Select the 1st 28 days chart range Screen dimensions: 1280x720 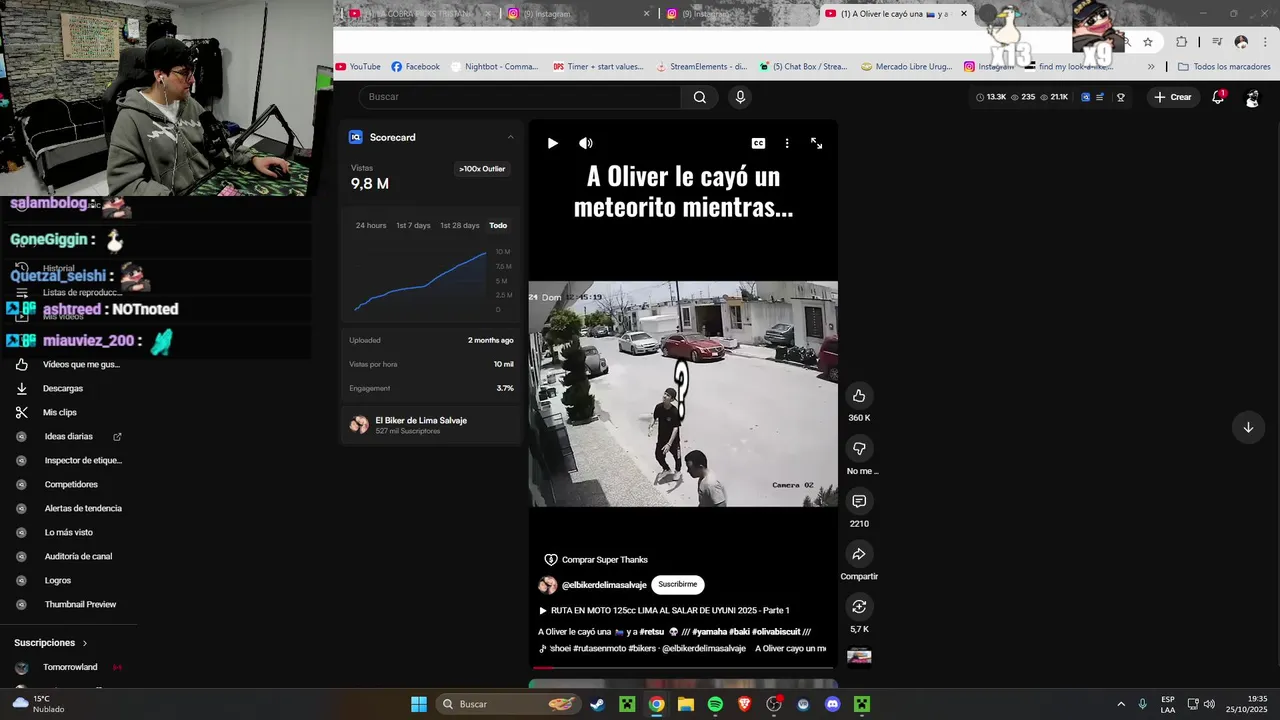(x=460, y=225)
